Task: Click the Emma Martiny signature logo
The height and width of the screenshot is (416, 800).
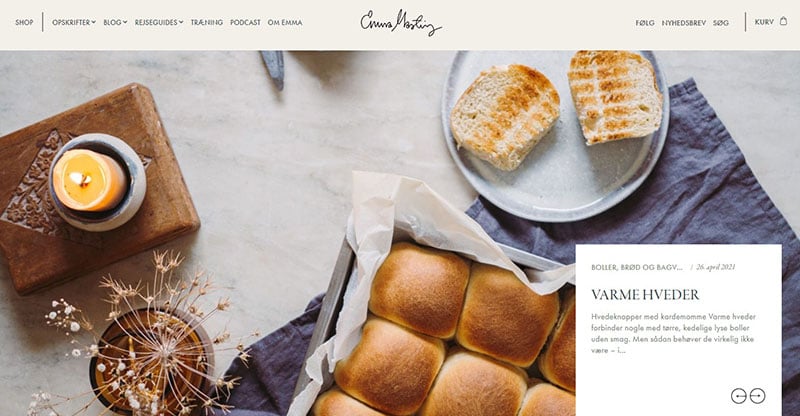Action: [x=401, y=23]
